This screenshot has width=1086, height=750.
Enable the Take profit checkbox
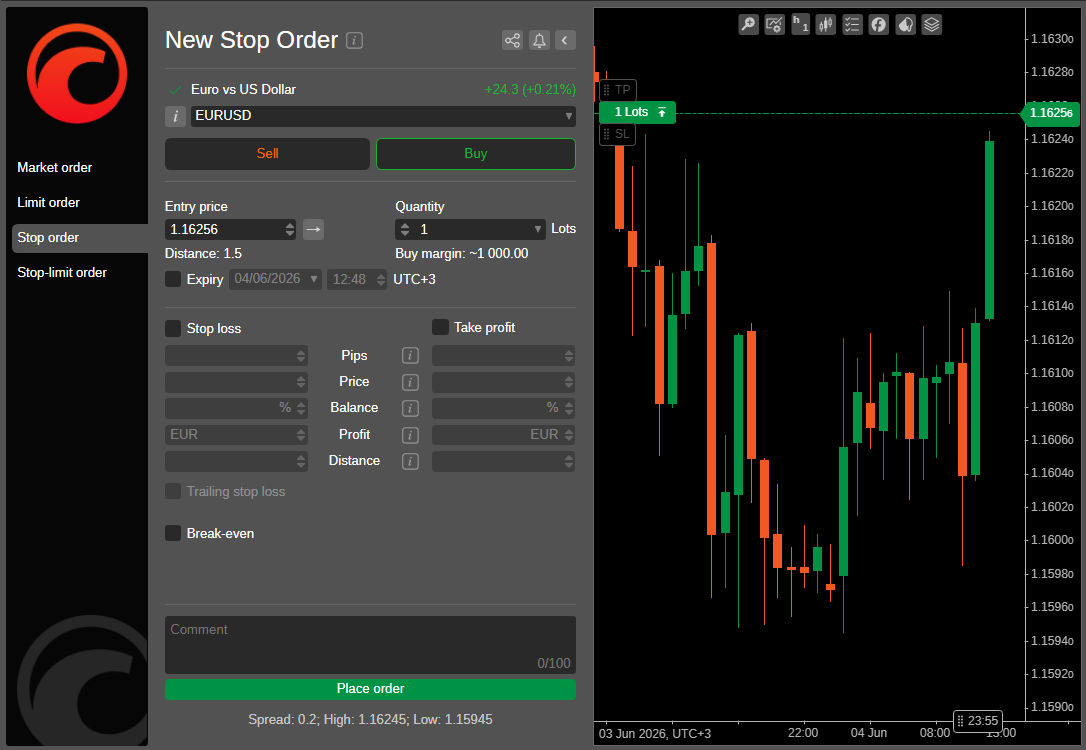point(440,327)
